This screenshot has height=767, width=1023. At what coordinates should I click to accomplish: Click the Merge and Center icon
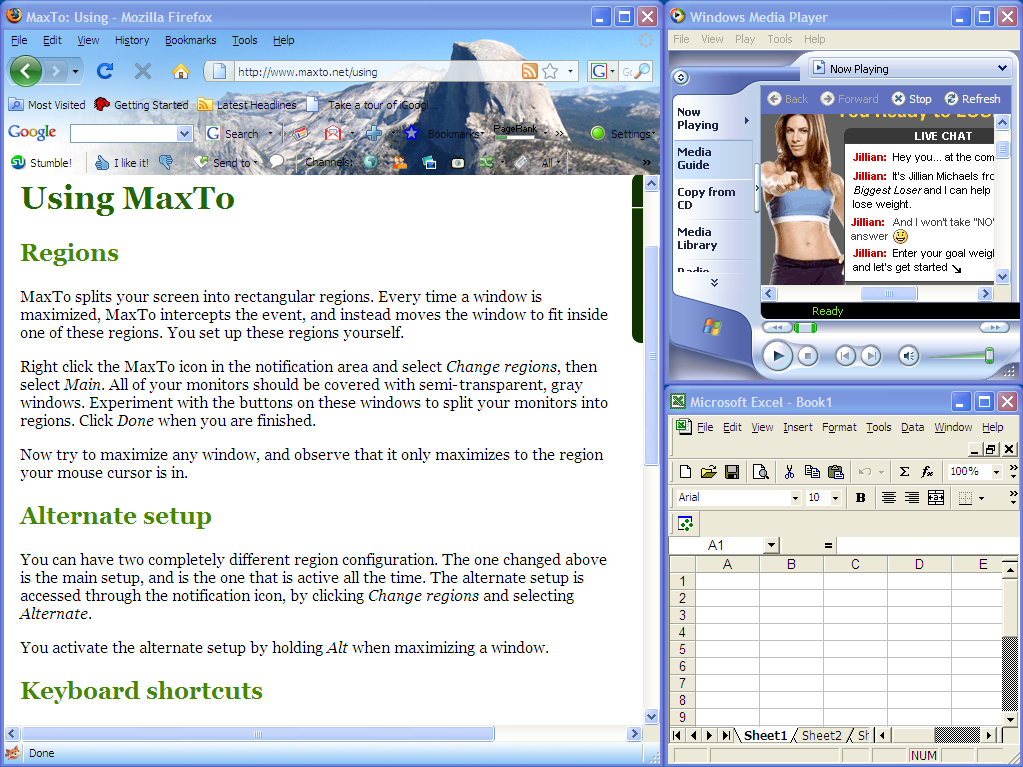[936, 497]
